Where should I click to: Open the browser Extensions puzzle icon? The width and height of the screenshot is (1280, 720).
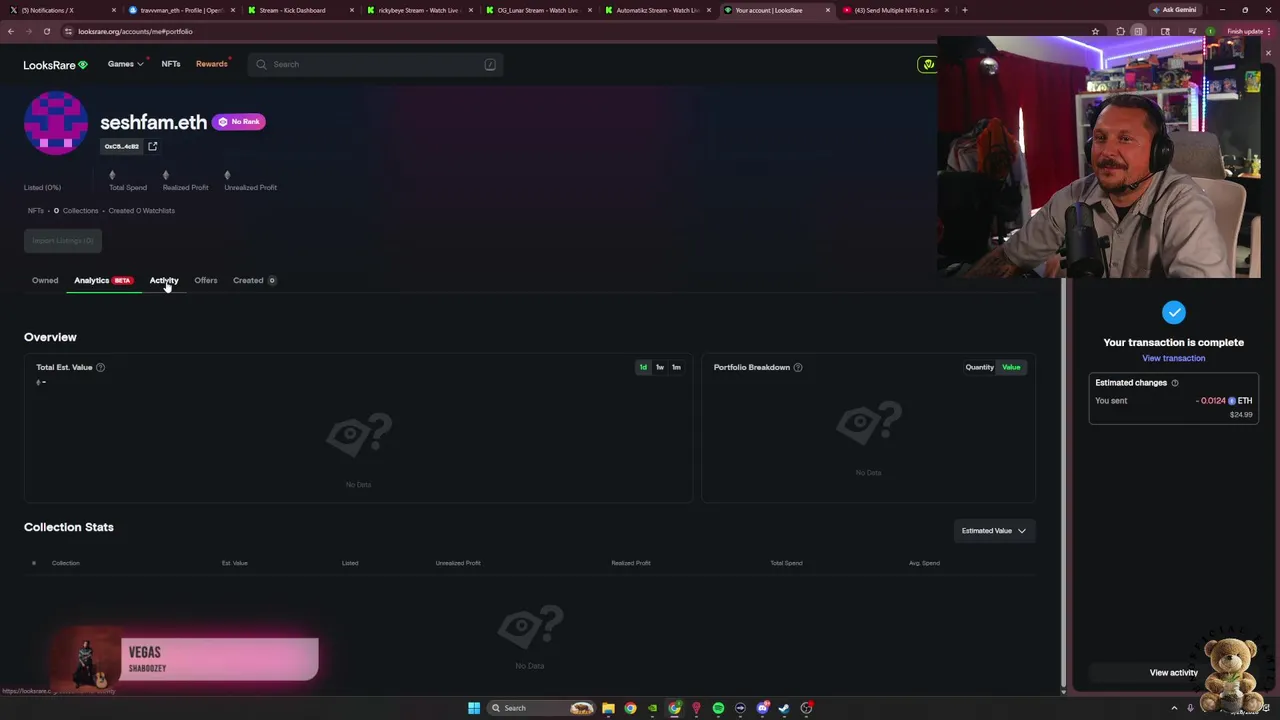pyautogui.click(x=1120, y=31)
